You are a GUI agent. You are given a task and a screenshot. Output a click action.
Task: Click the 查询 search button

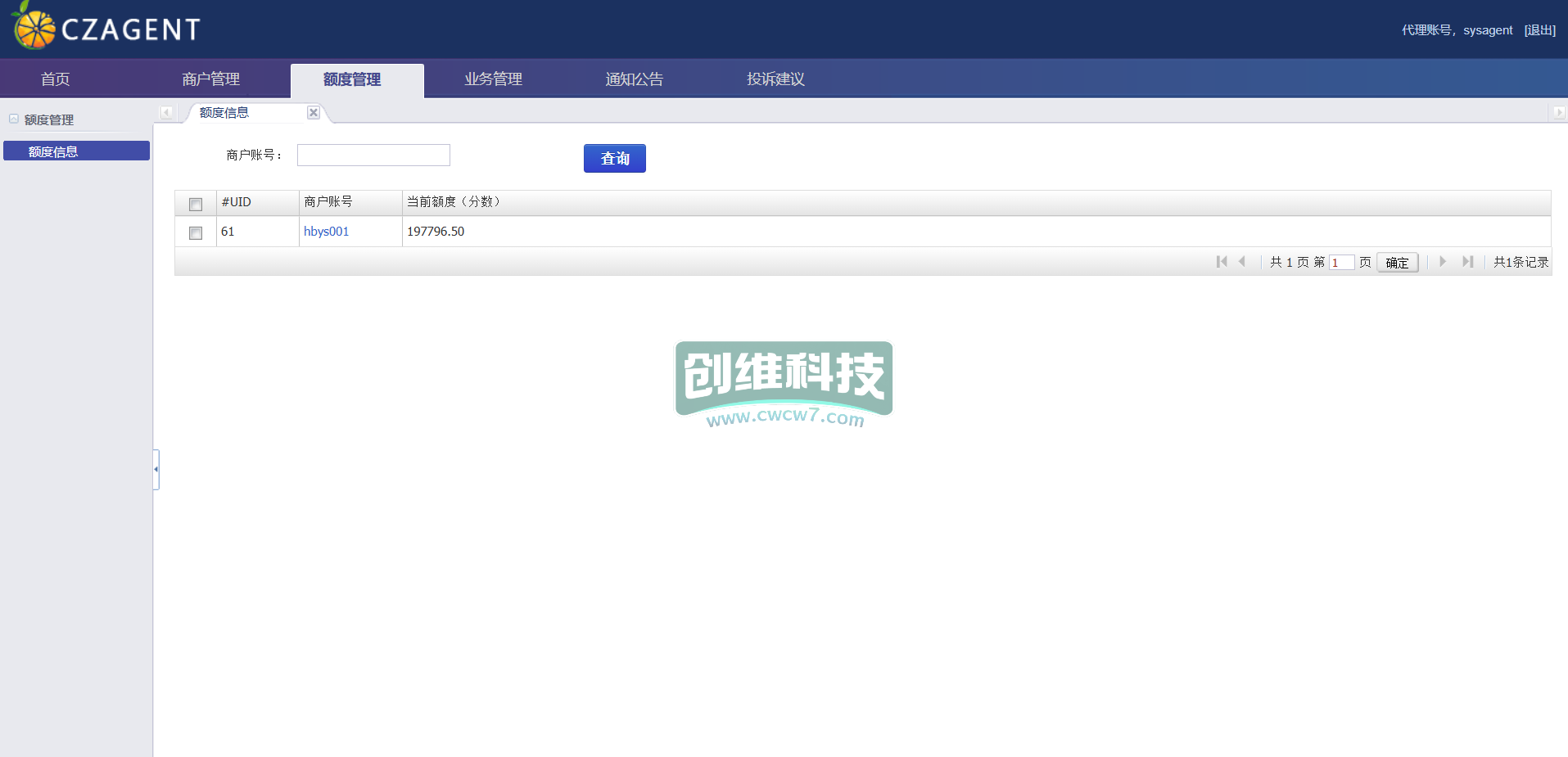[615, 159]
